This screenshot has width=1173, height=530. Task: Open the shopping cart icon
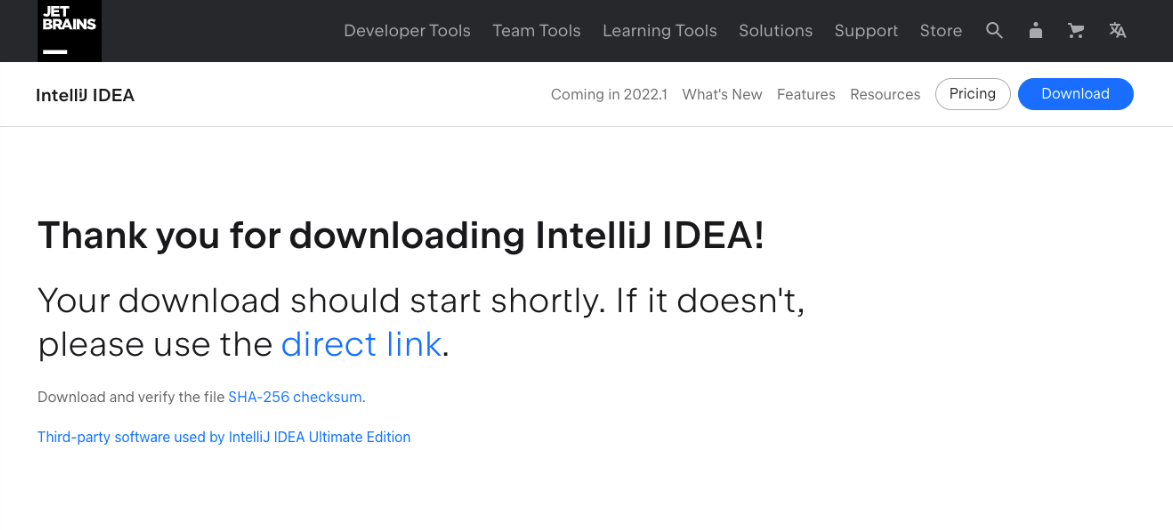1076,31
